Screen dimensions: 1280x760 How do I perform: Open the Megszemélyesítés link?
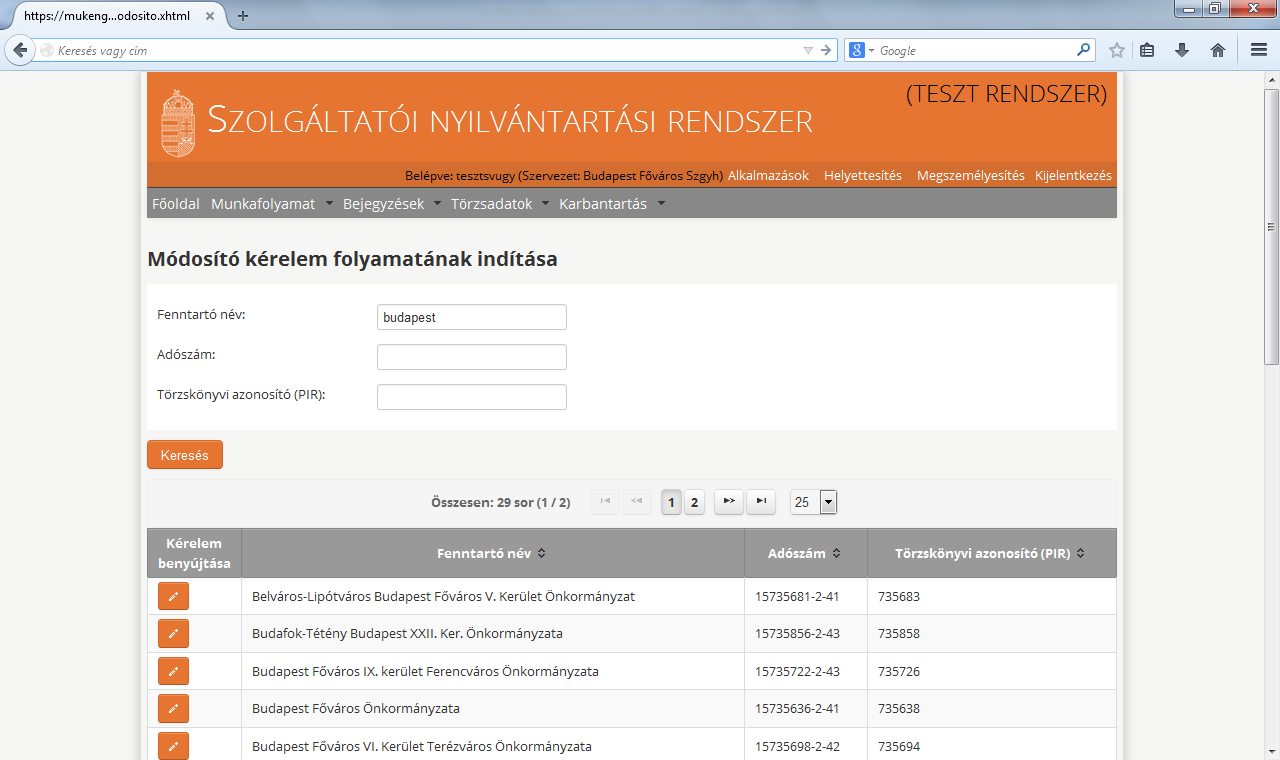coord(971,175)
